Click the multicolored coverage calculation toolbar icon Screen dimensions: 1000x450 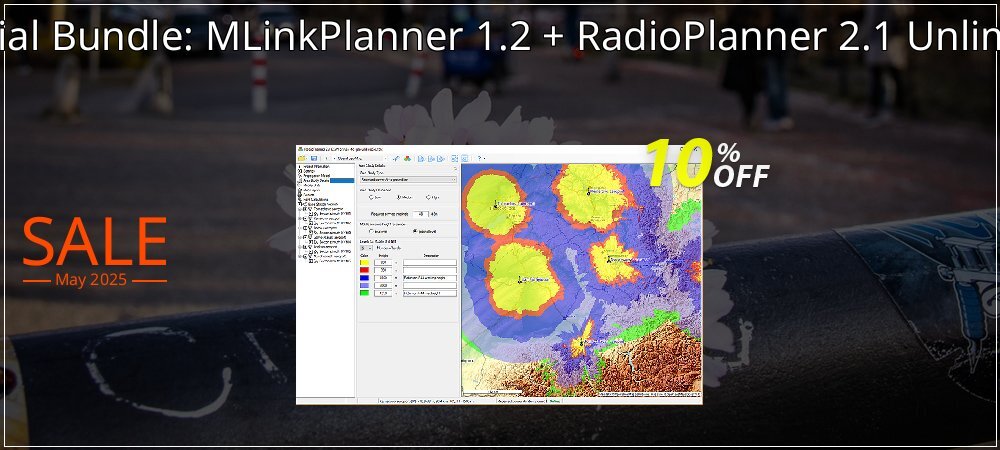coord(408,158)
